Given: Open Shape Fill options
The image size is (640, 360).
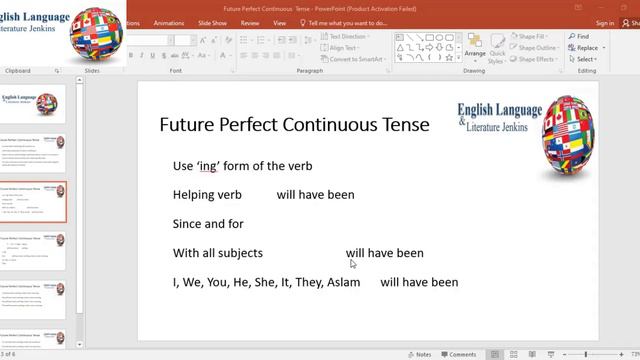Looking at the screenshot, I should [x=529, y=36].
